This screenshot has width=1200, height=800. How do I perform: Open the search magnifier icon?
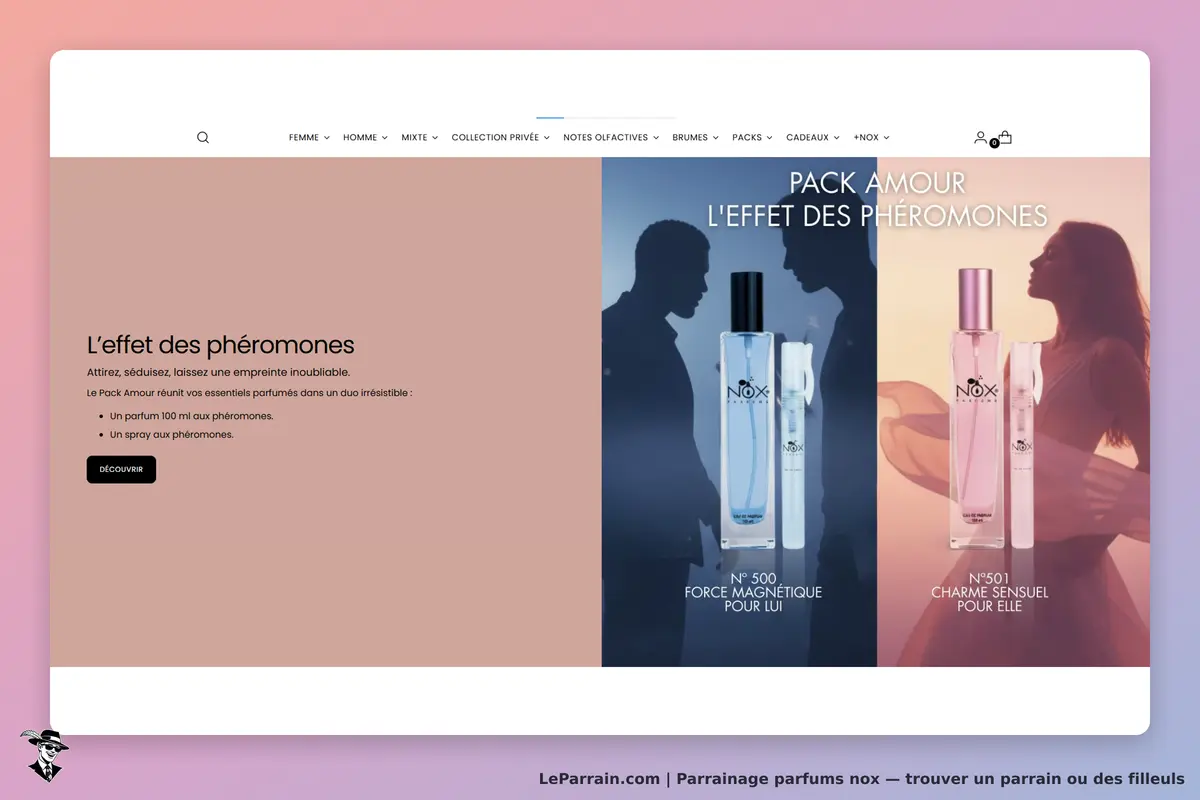click(x=203, y=138)
